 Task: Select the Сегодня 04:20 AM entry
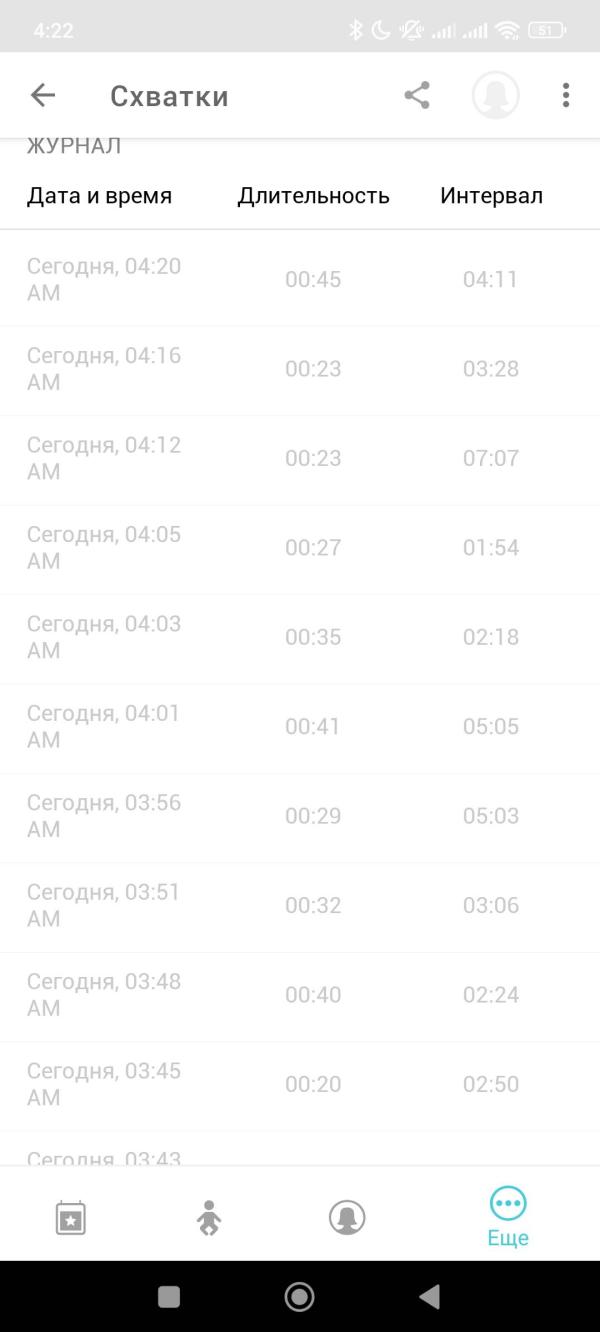tap(300, 279)
